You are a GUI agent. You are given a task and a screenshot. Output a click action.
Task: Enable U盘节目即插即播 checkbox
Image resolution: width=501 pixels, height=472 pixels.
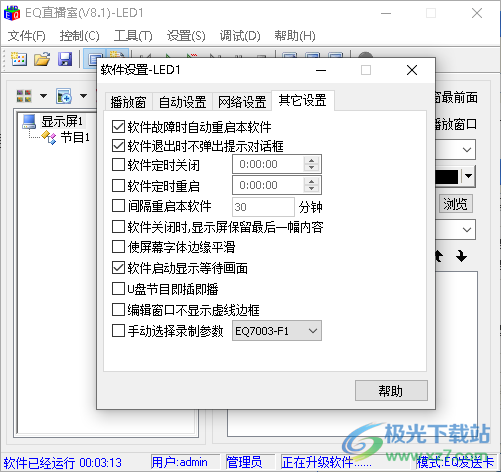click(118, 289)
